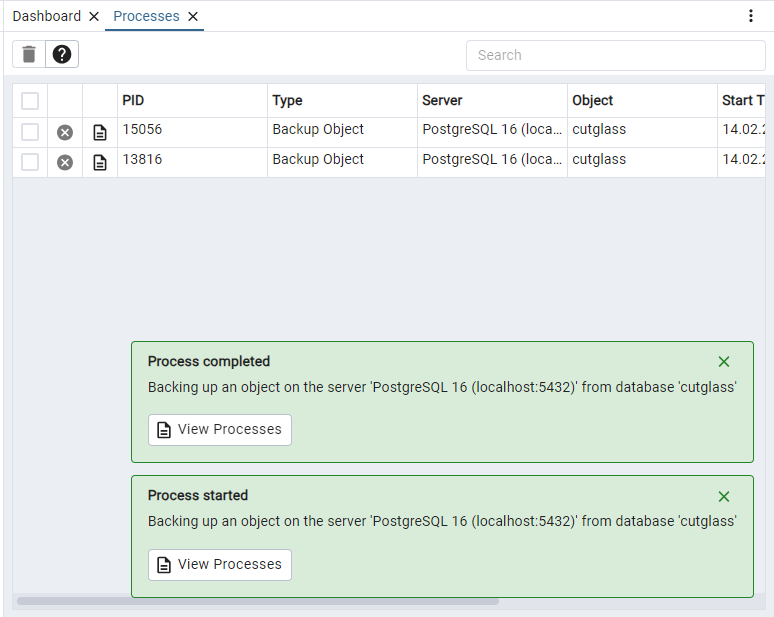The image size is (774, 617).
Task: Check the box for PID 13816 row
Action: pos(30,162)
